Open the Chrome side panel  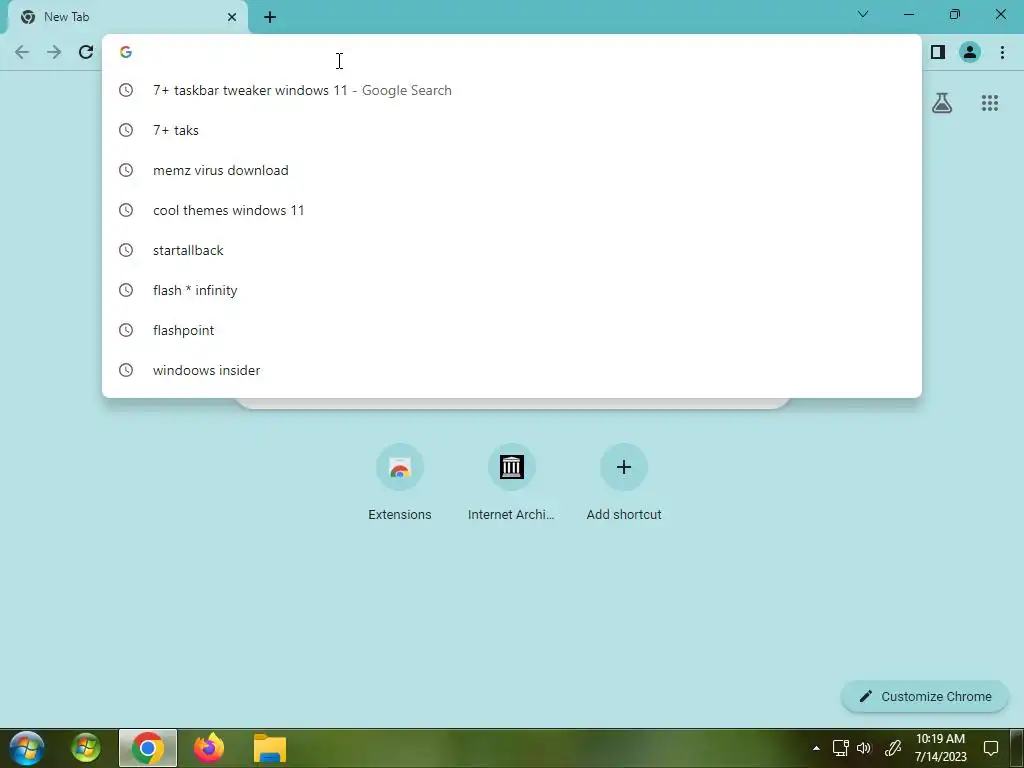(938, 52)
